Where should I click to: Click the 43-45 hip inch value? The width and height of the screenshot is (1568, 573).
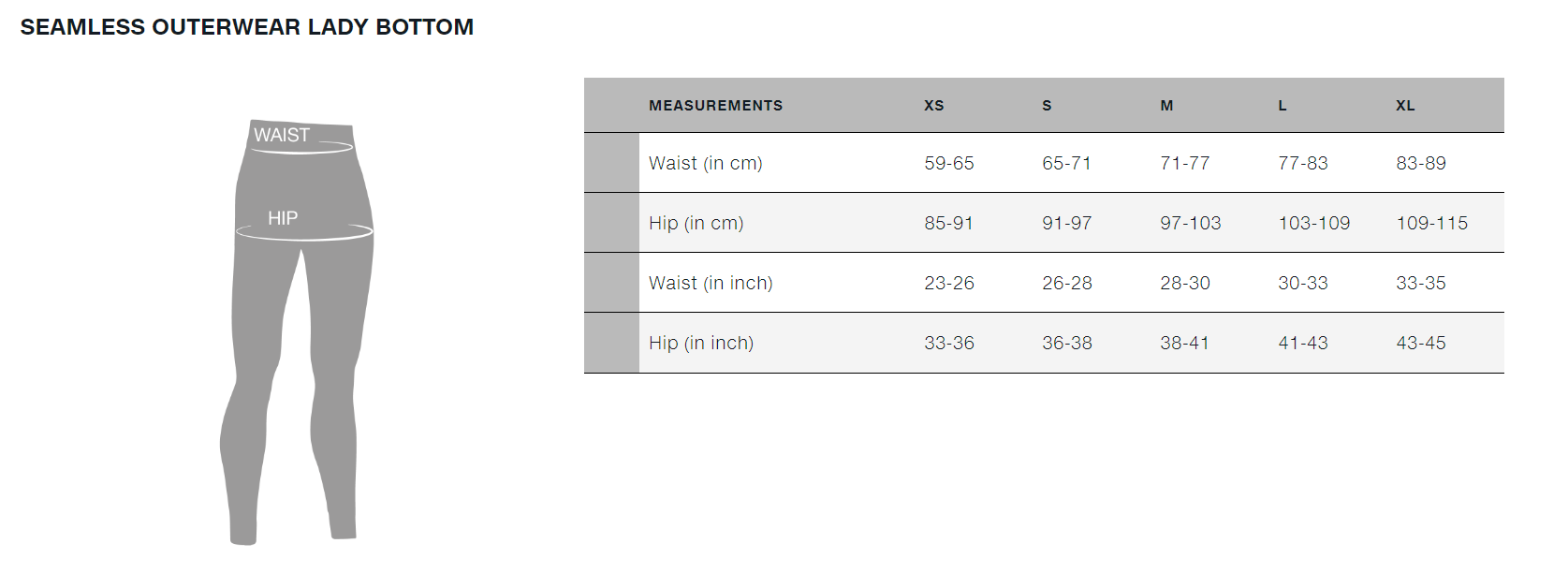[x=1421, y=343]
